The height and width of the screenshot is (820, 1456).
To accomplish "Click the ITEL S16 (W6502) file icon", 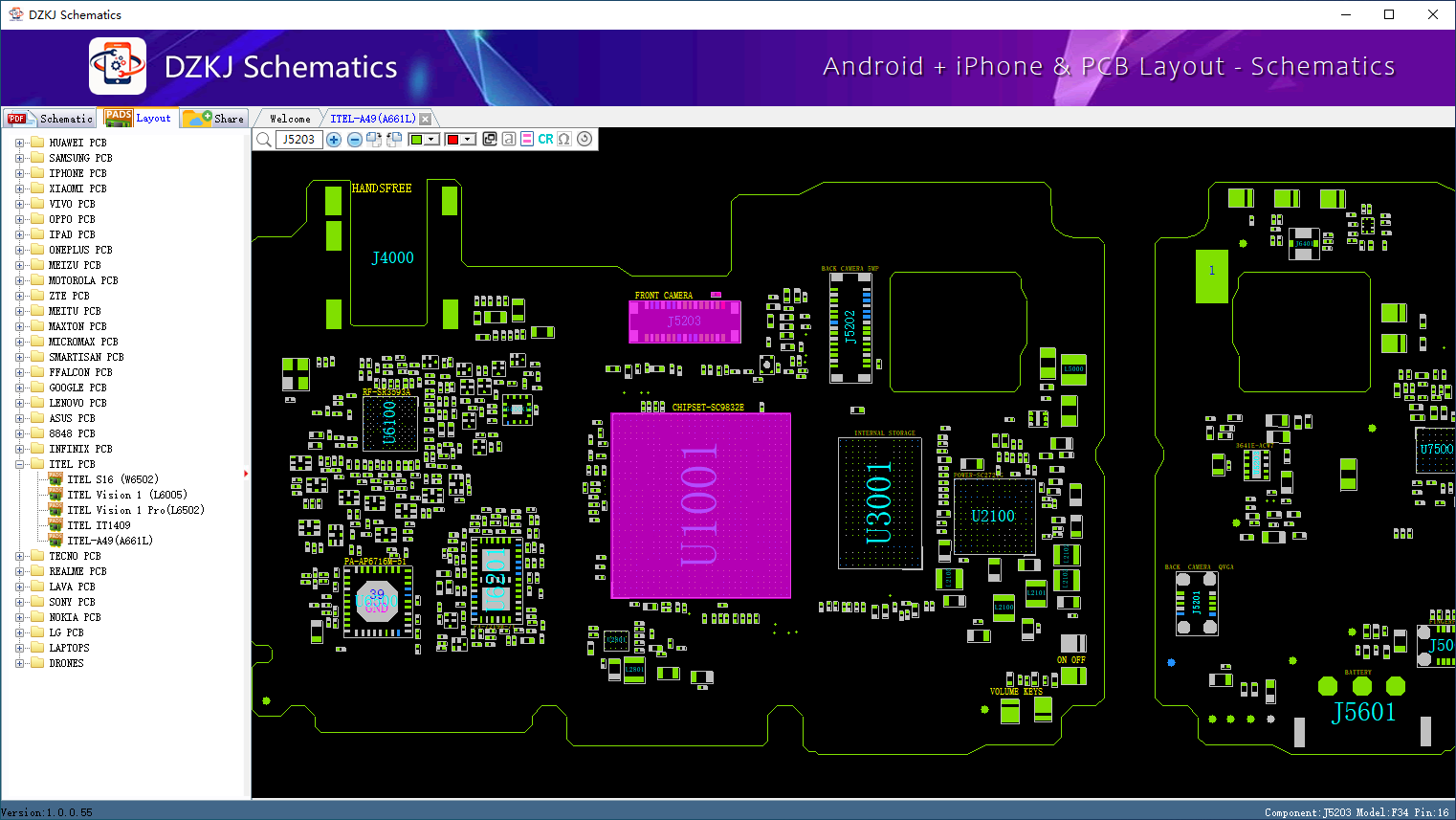I will tap(55, 479).
